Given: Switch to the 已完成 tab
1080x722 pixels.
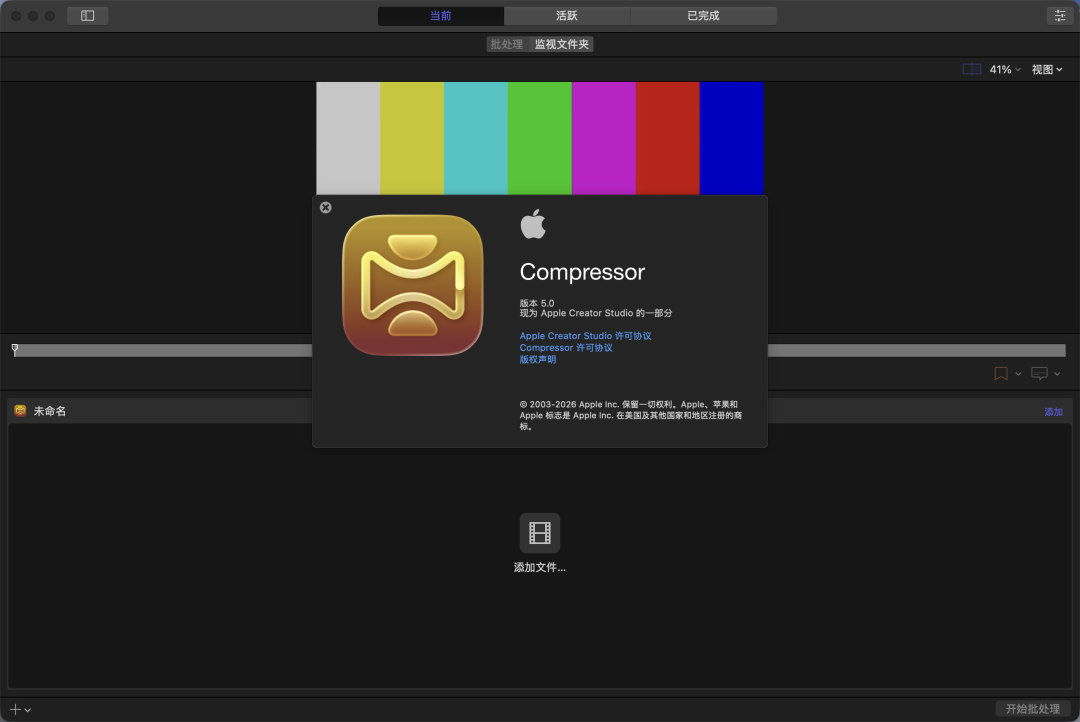Looking at the screenshot, I should (703, 15).
